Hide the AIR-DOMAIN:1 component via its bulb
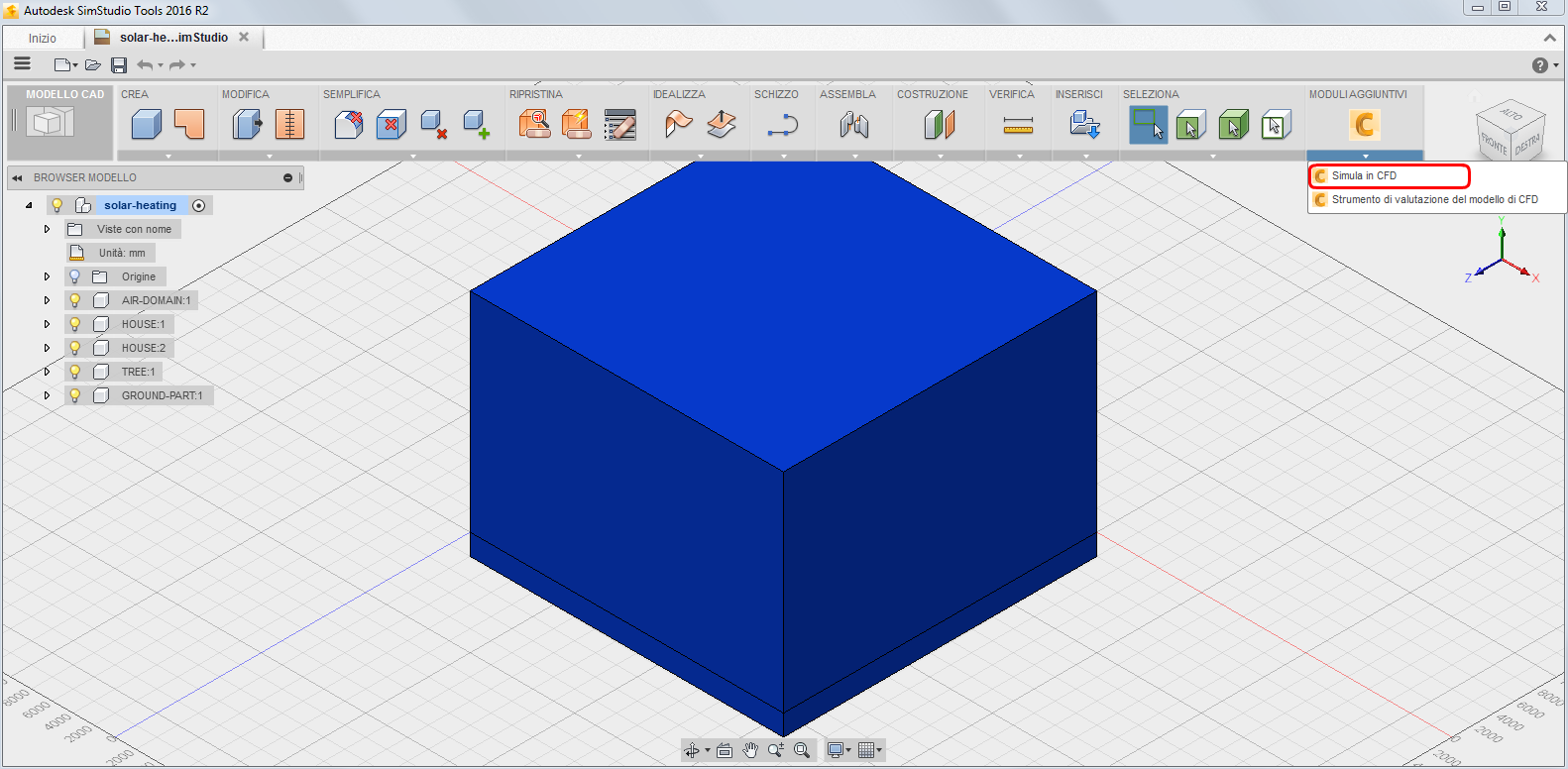The image size is (1568, 769). click(74, 300)
